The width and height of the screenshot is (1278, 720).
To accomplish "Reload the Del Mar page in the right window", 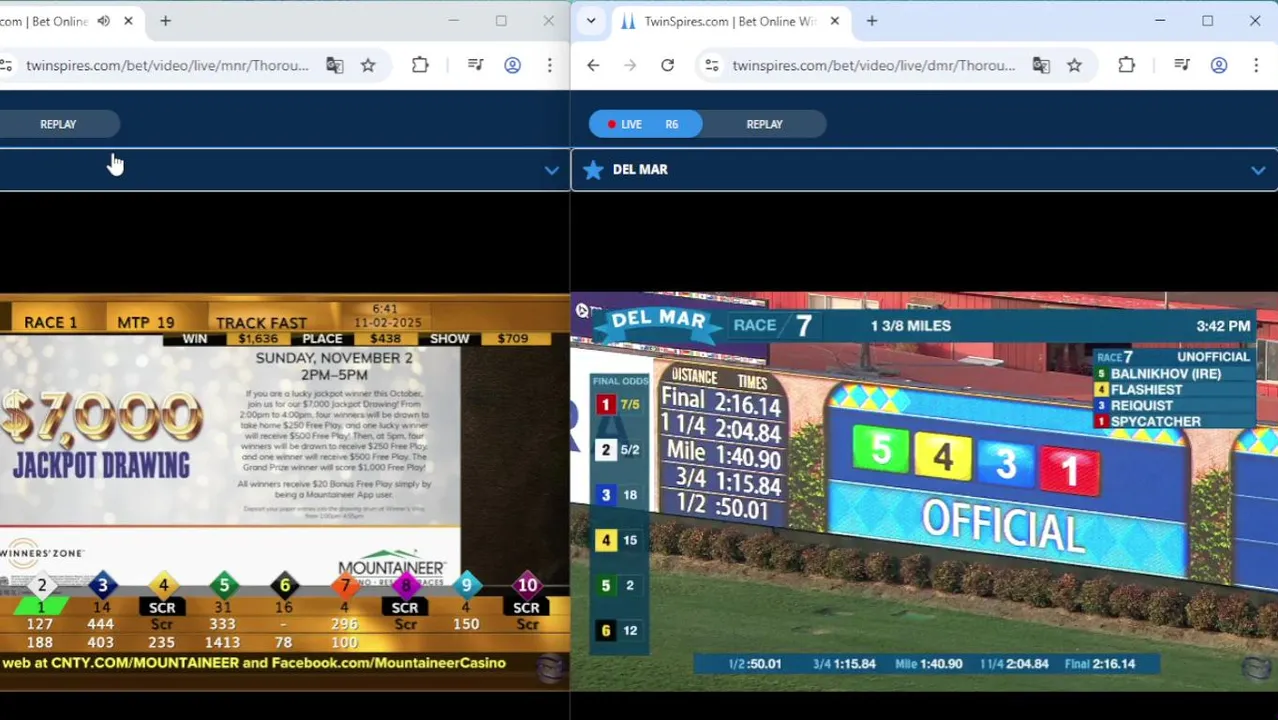I will coord(667,66).
